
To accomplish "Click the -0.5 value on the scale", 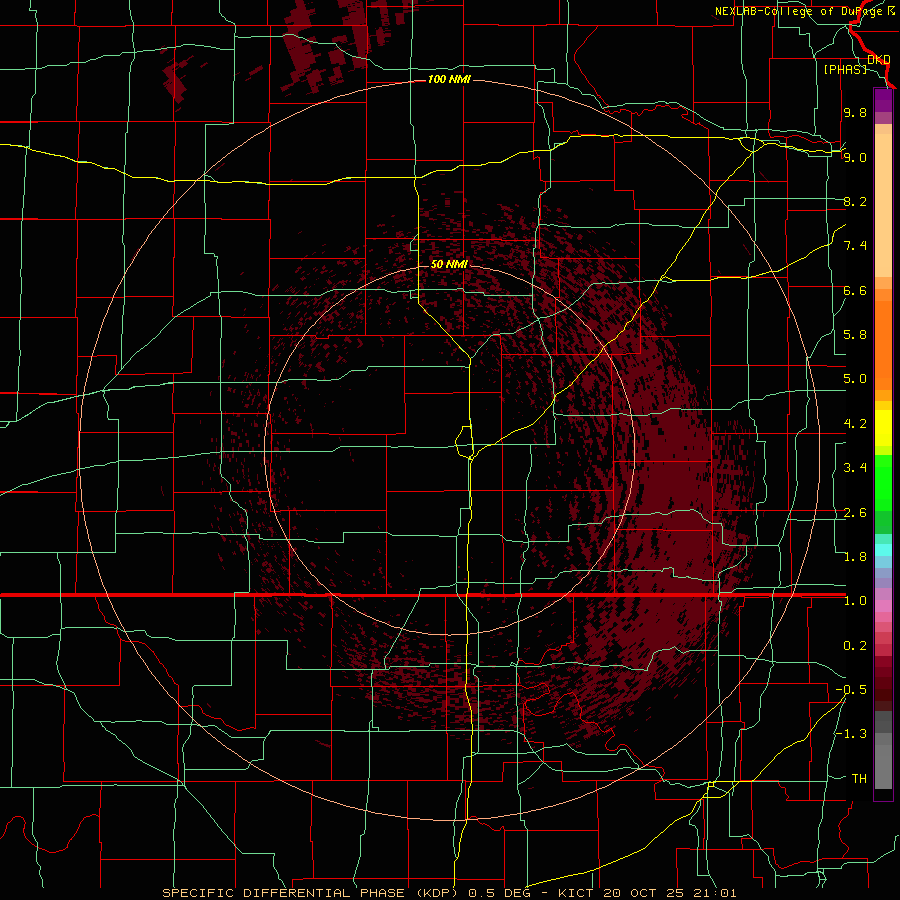I will (851, 690).
